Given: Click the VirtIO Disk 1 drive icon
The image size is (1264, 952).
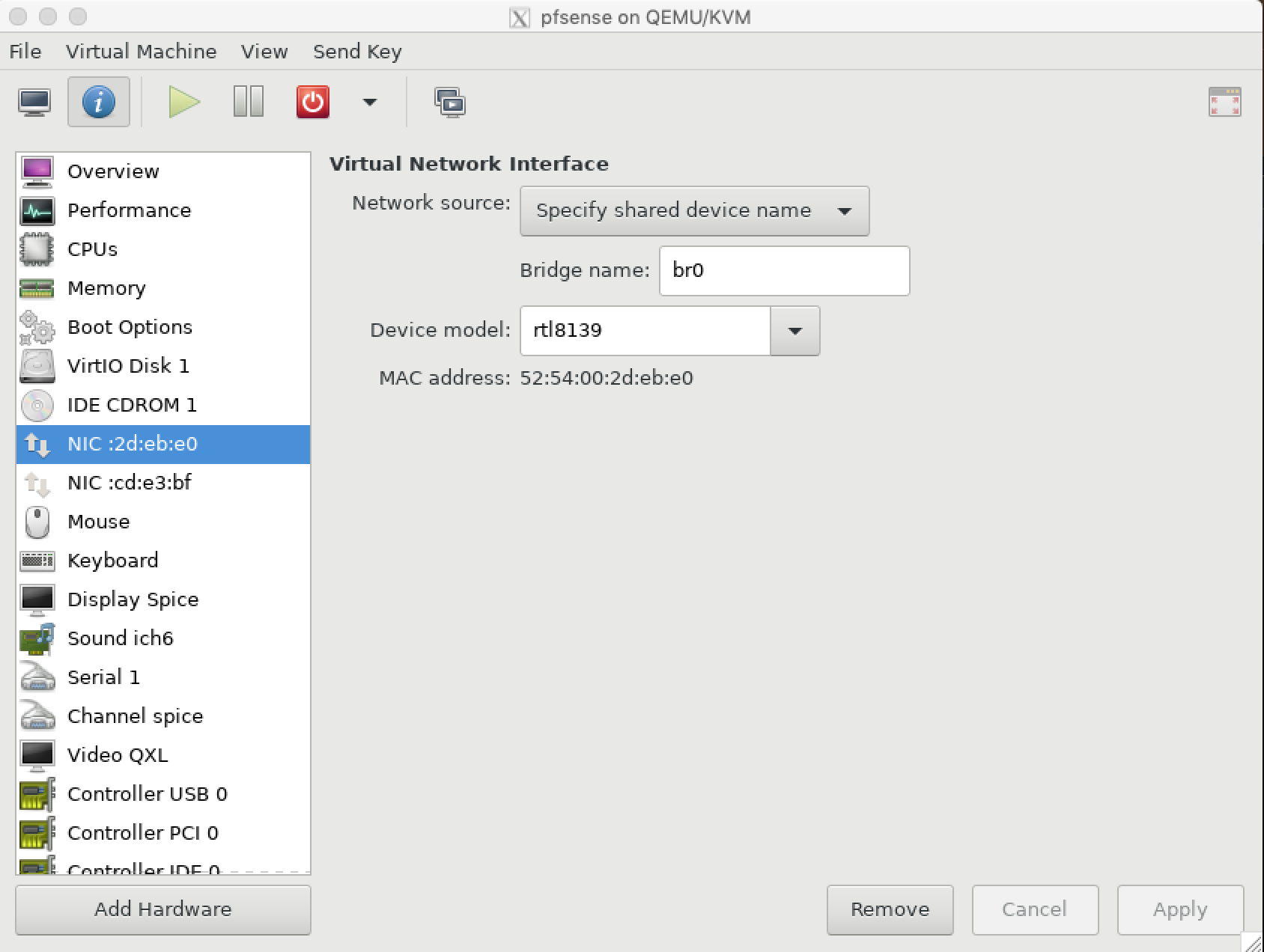Looking at the screenshot, I should point(37,366).
